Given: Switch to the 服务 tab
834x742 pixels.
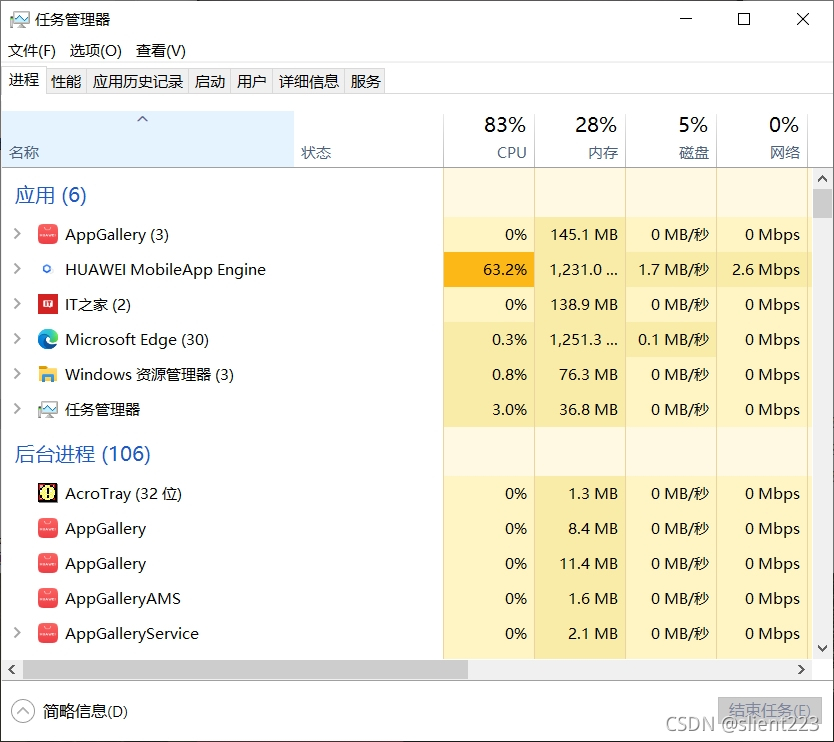Looking at the screenshot, I should point(365,81).
